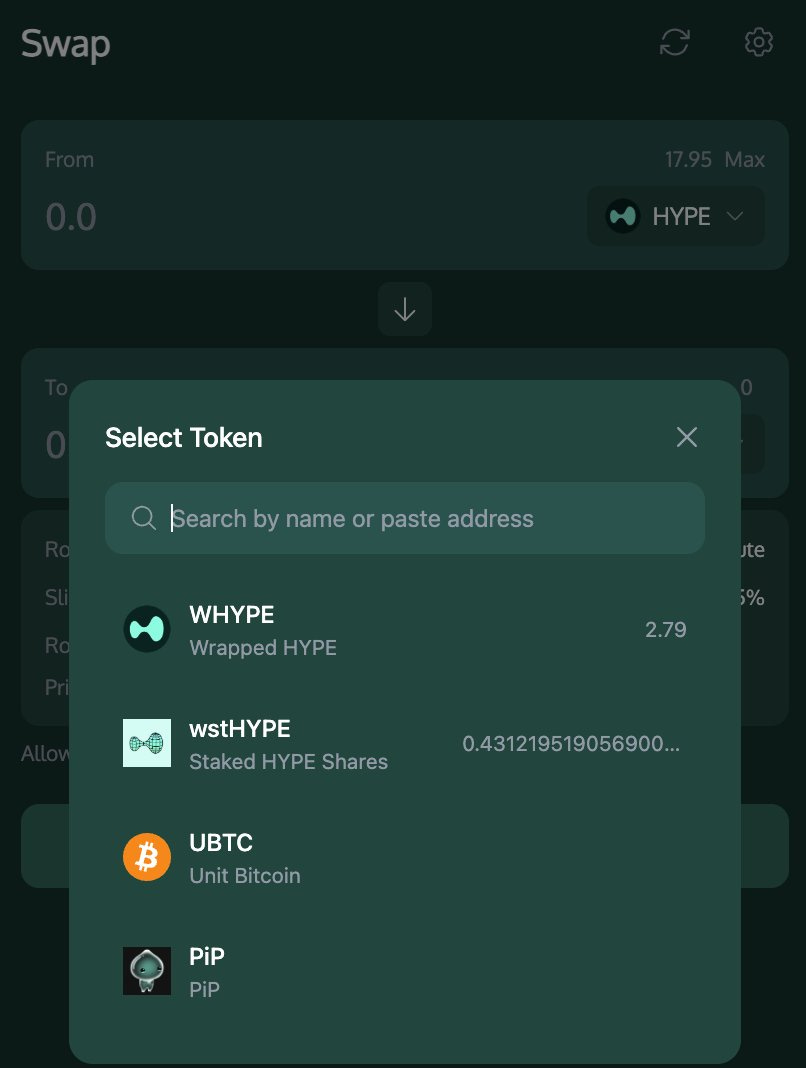Click the HYPE logo in From field

[x=622, y=216]
